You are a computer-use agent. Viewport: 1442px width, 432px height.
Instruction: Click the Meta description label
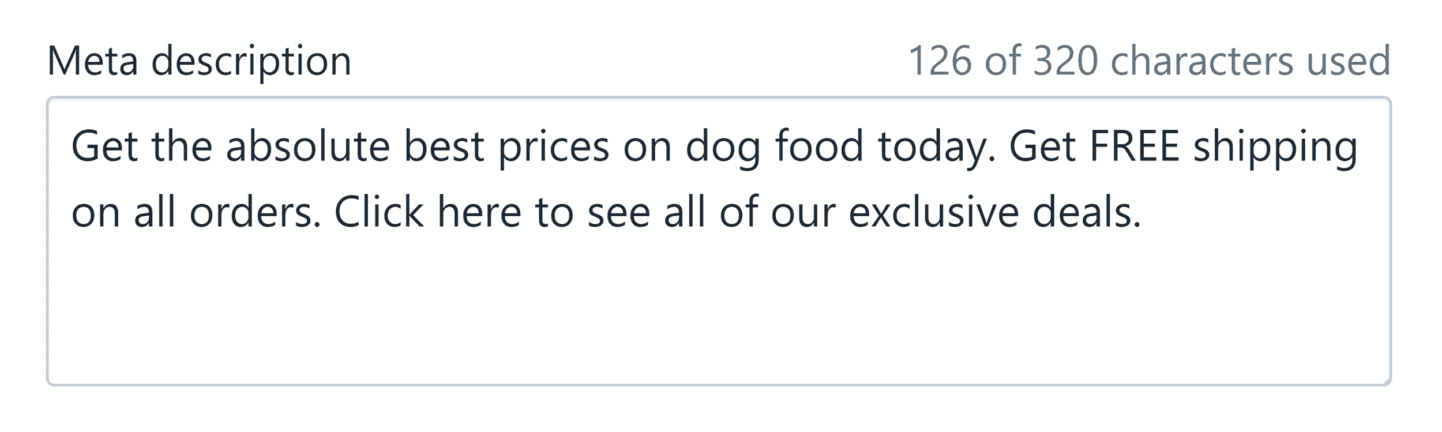(x=199, y=62)
